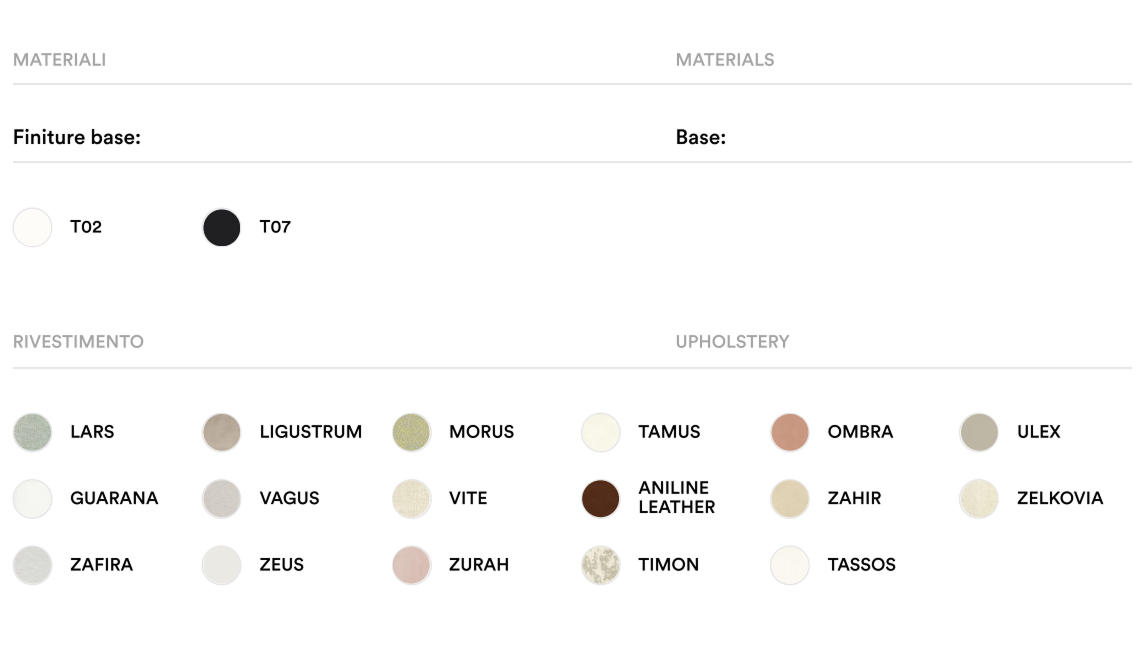The height and width of the screenshot is (662, 1142).
Task: Pick the Ulex grey-beige swatch
Action: click(x=979, y=433)
